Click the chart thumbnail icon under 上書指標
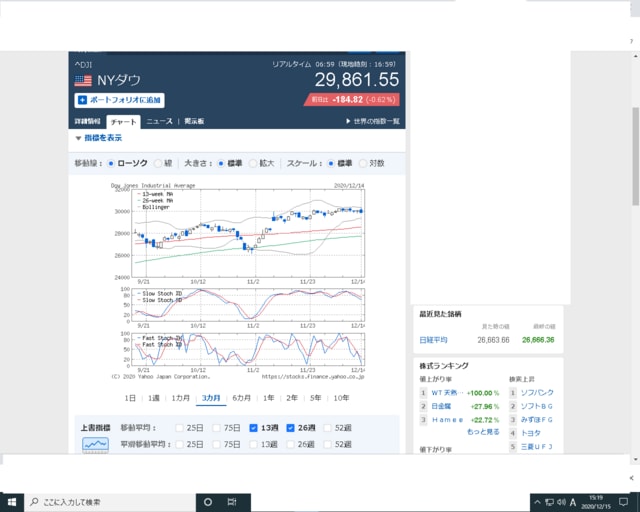This screenshot has height=512, width=640. [x=96, y=445]
